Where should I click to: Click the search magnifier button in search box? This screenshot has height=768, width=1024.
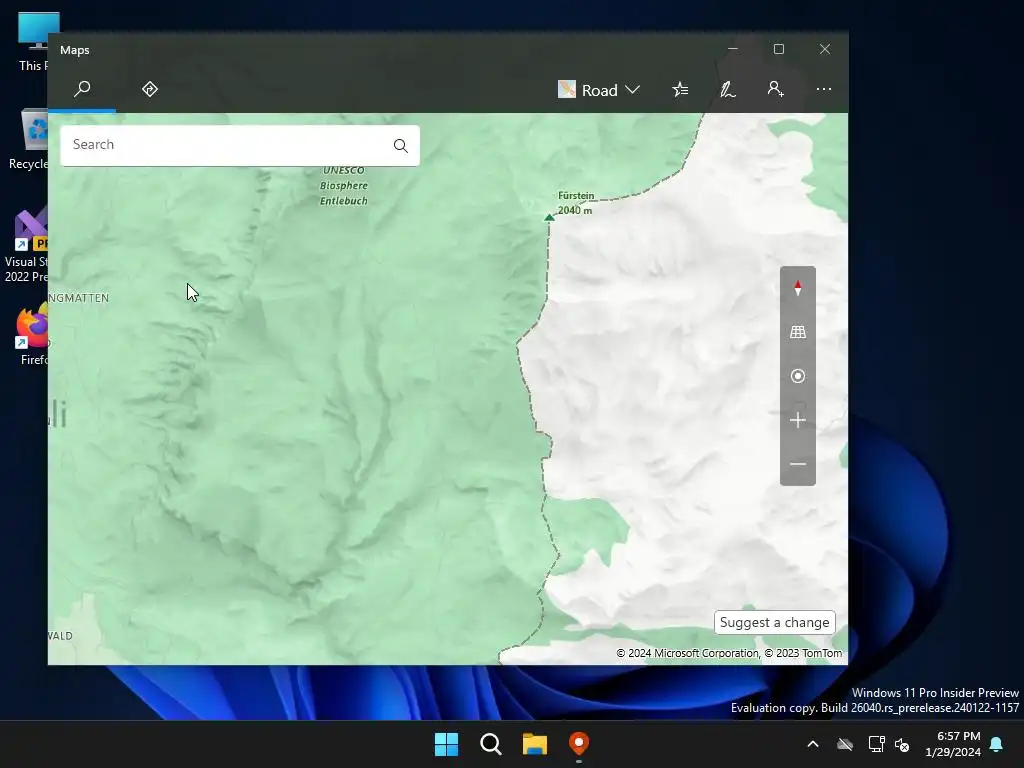coord(401,146)
